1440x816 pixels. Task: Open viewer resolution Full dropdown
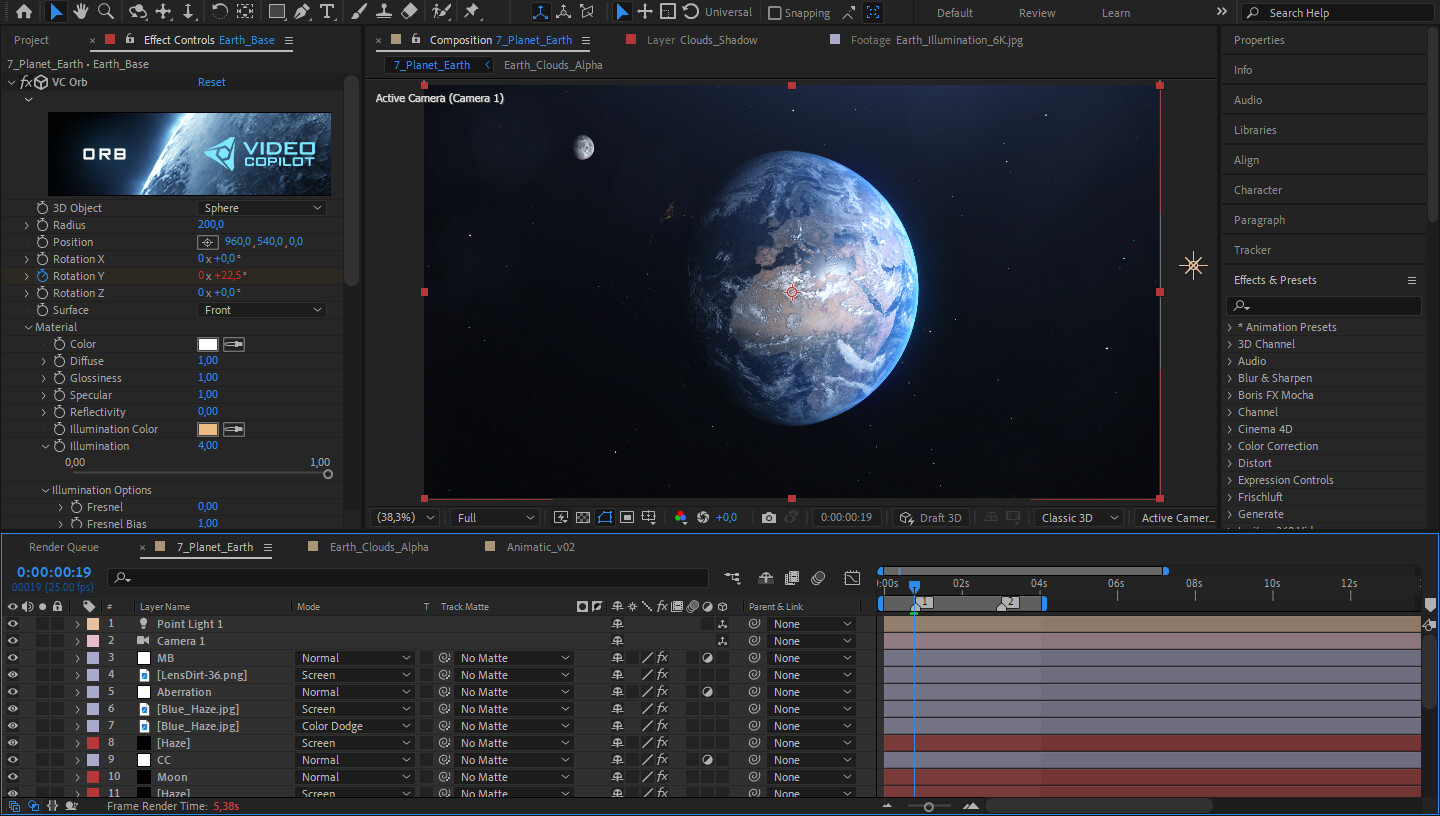(x=496, y=517)
